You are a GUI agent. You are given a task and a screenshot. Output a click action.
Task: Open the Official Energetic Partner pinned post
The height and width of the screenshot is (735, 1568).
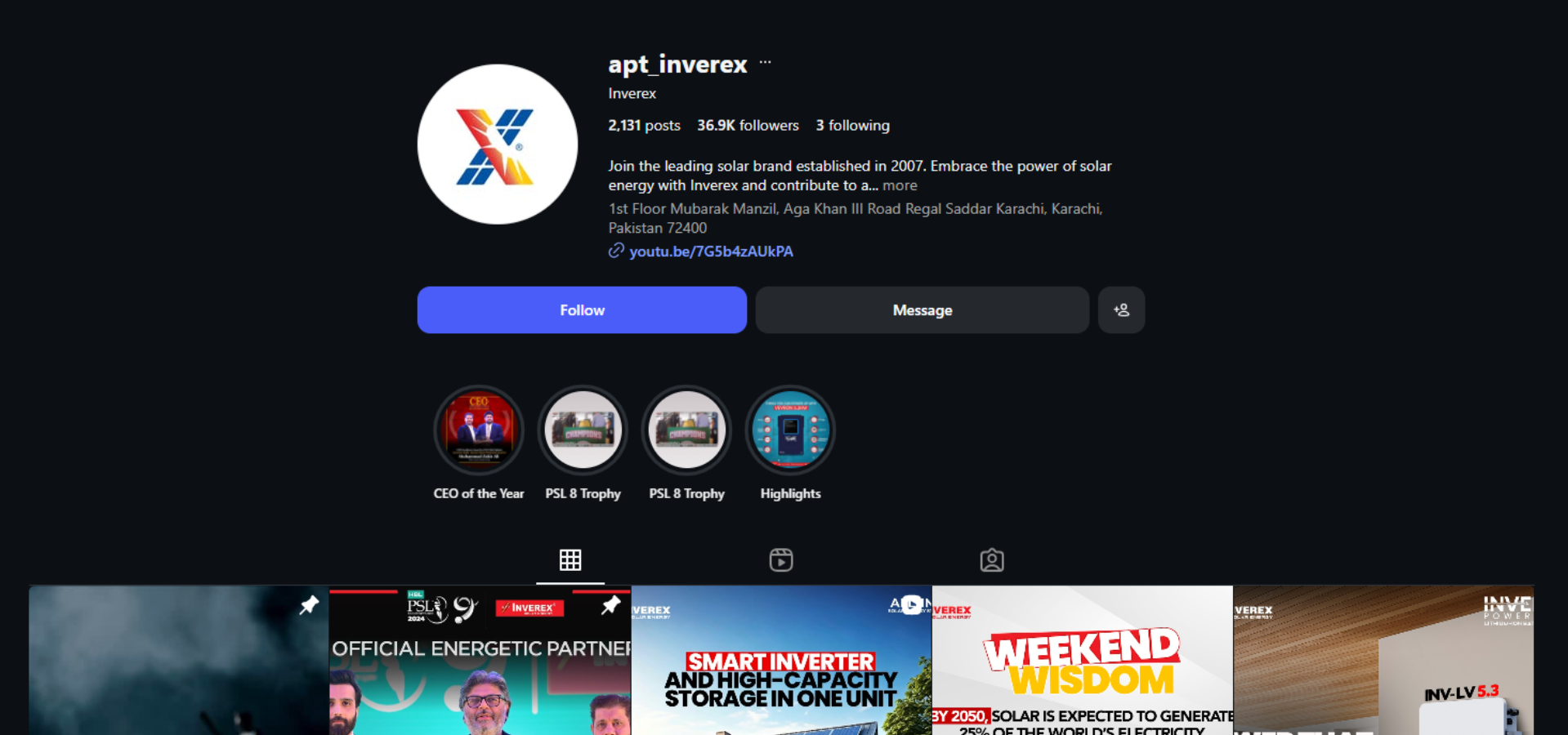(x=480, y=661)
